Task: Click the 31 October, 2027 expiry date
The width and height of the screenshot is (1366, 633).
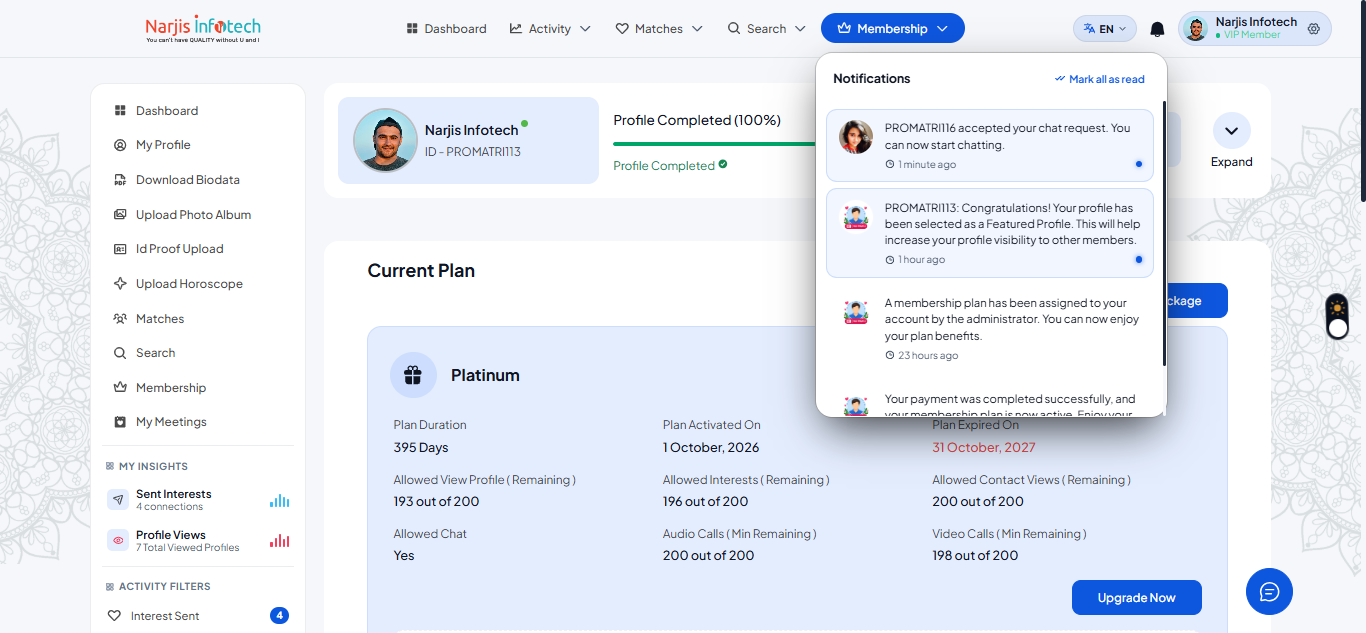Action: pyautogui.click(x=984, y=447)
